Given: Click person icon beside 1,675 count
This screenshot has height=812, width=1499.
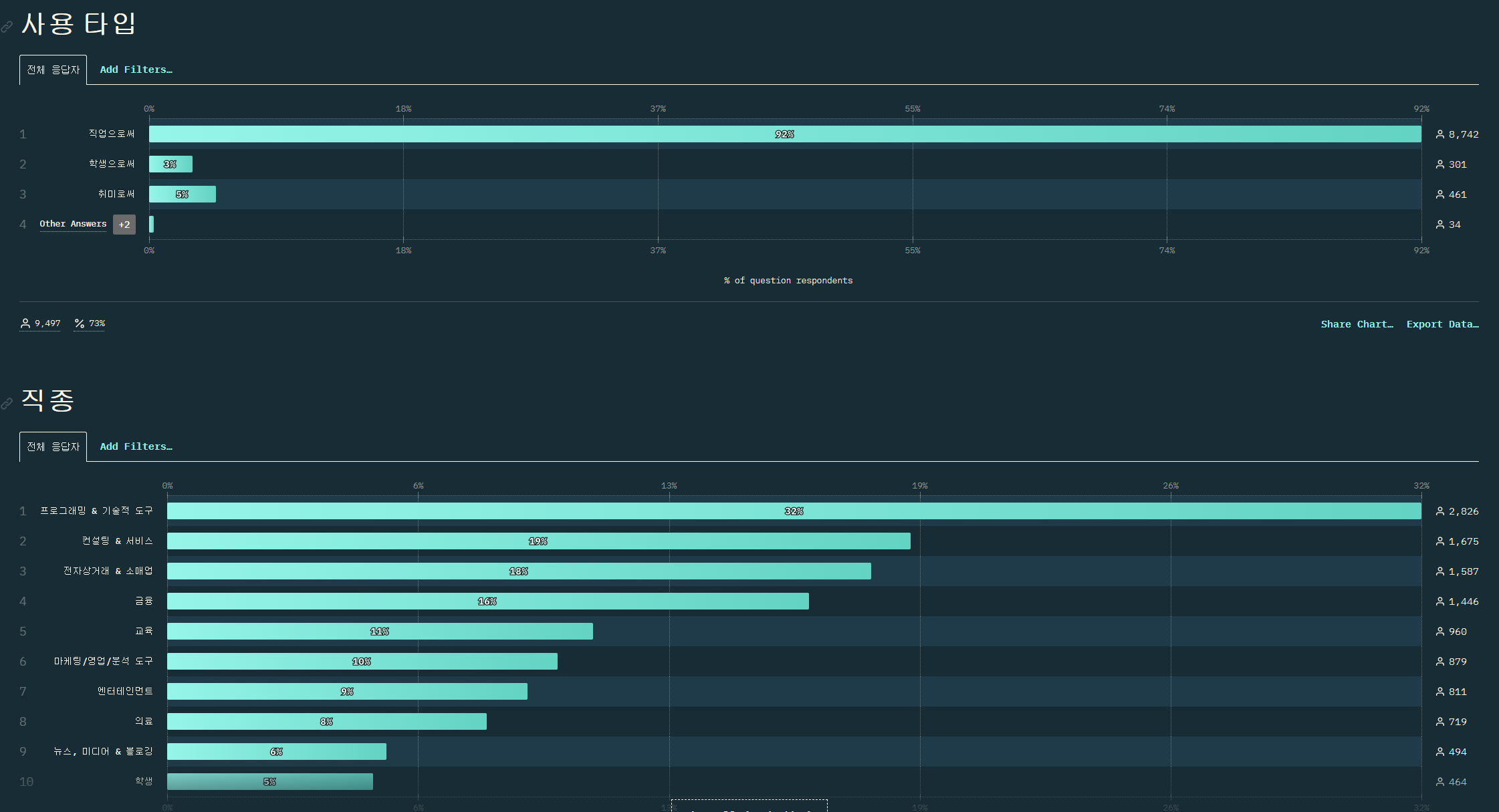Looking at the screenshot, I should (1439, 541).
